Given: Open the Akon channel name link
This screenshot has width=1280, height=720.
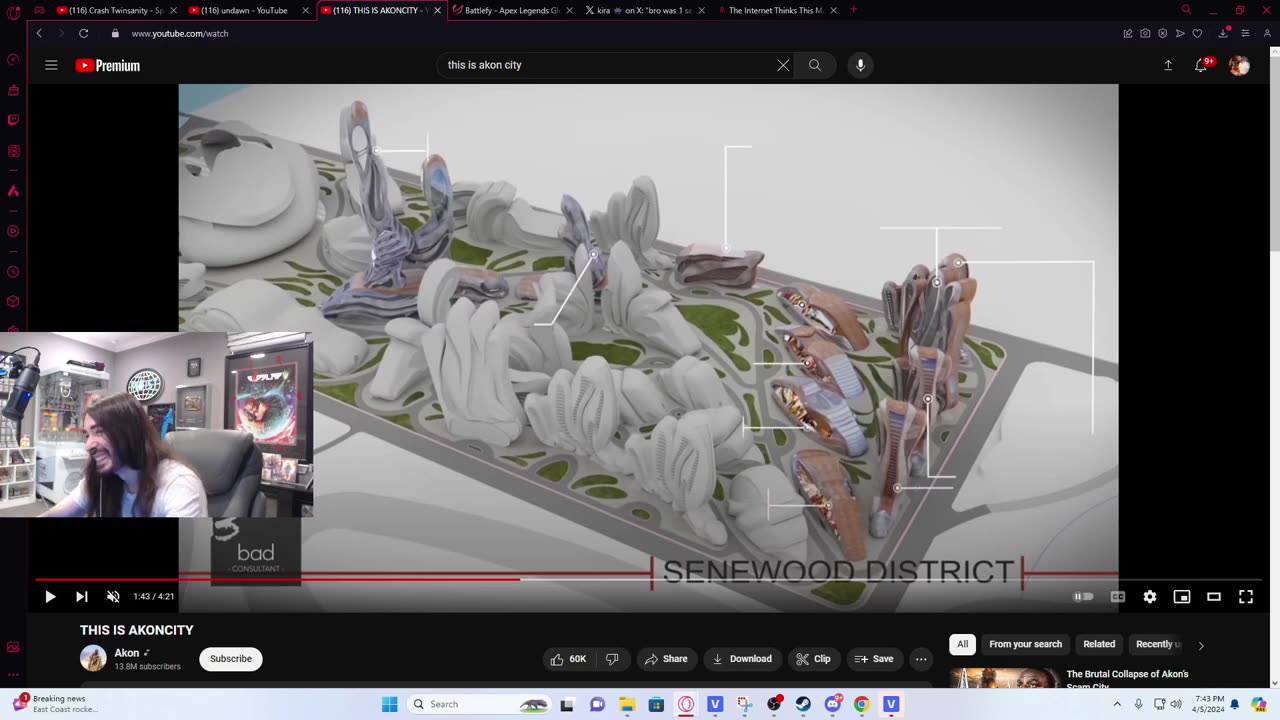Looking at the screenshot, I should (127, 653).
